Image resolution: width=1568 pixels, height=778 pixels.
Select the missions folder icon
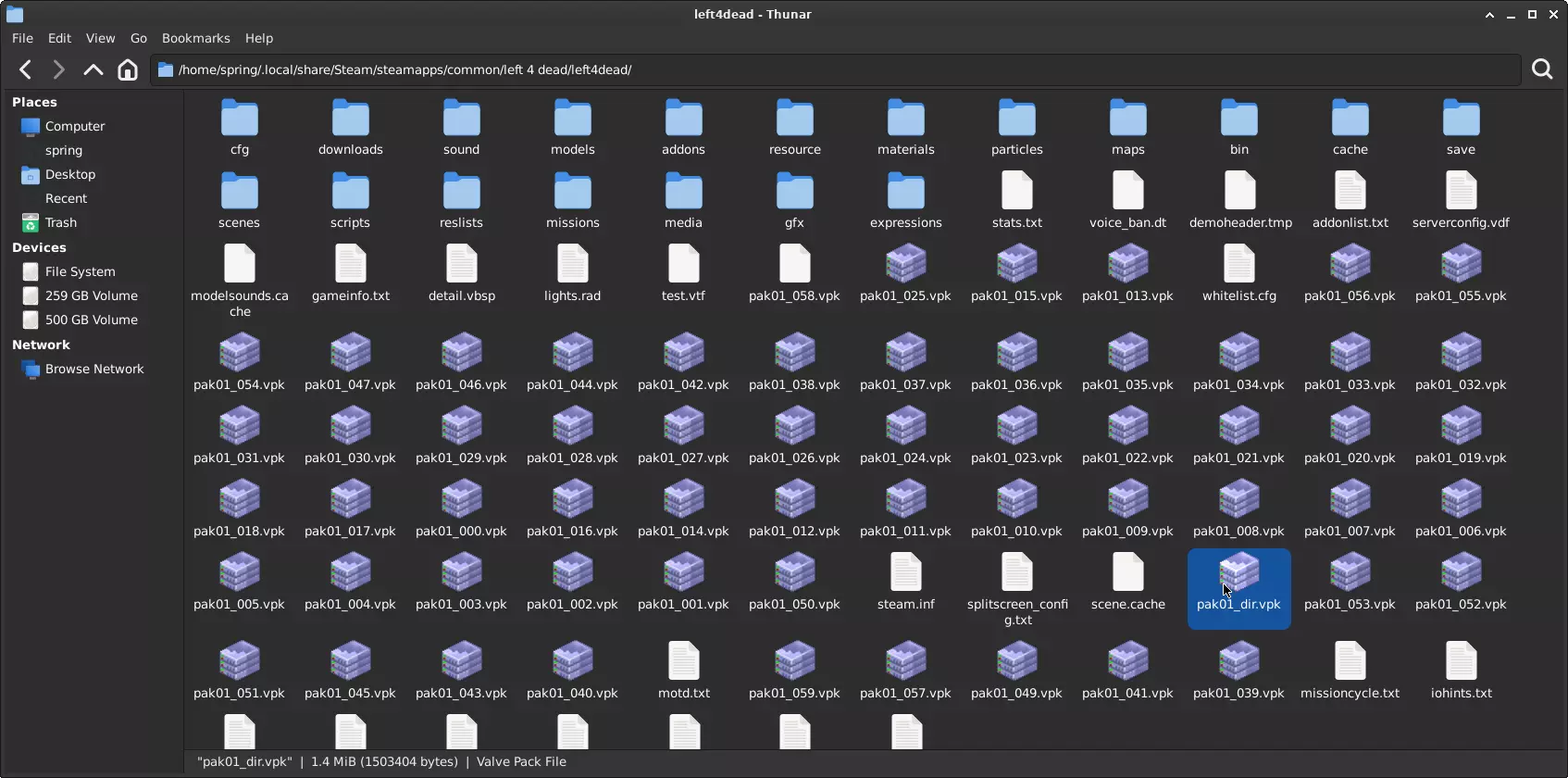click(x=573, y=192)
